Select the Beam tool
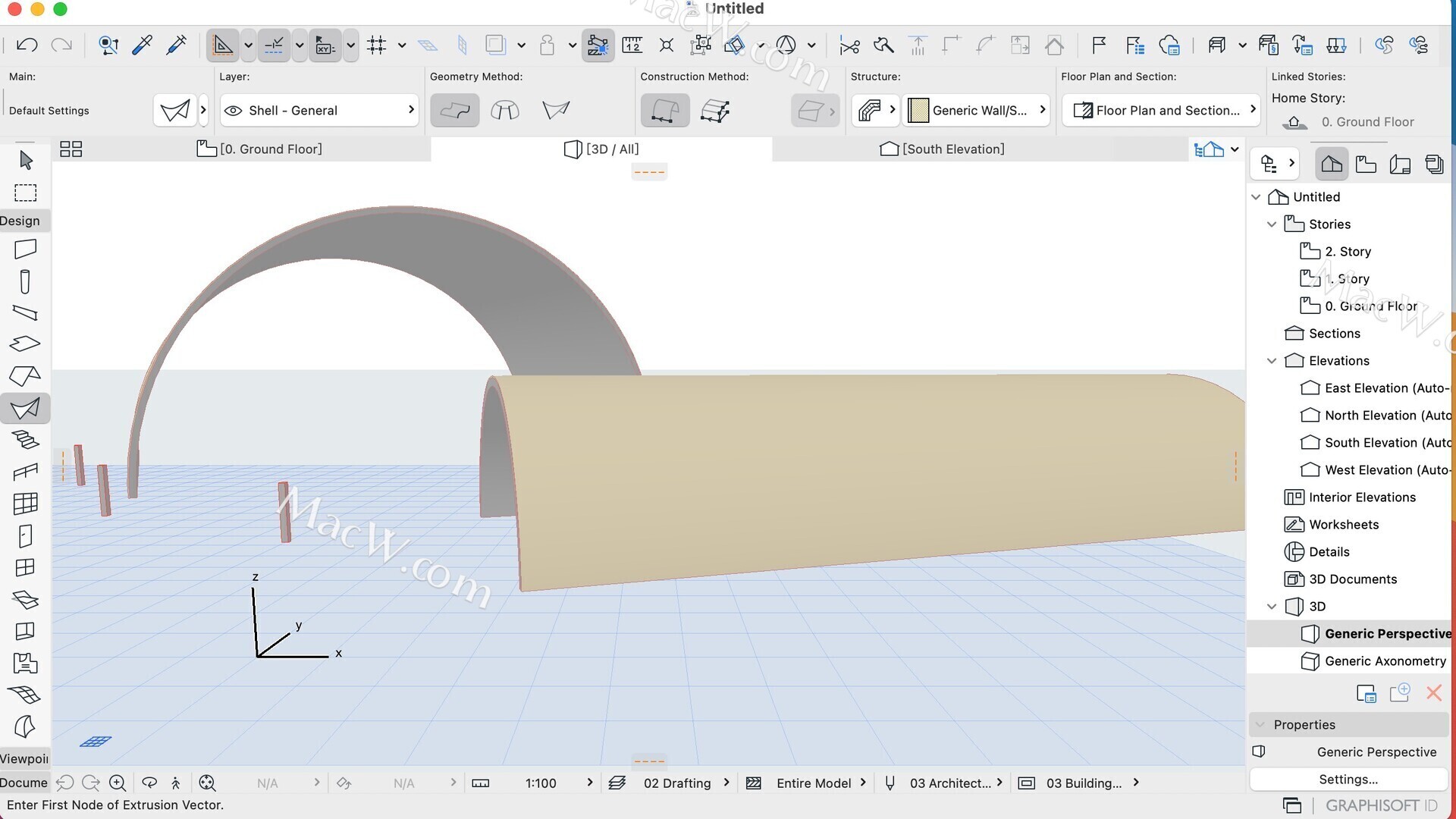1456x819 pixels. (x=25, y=312)
